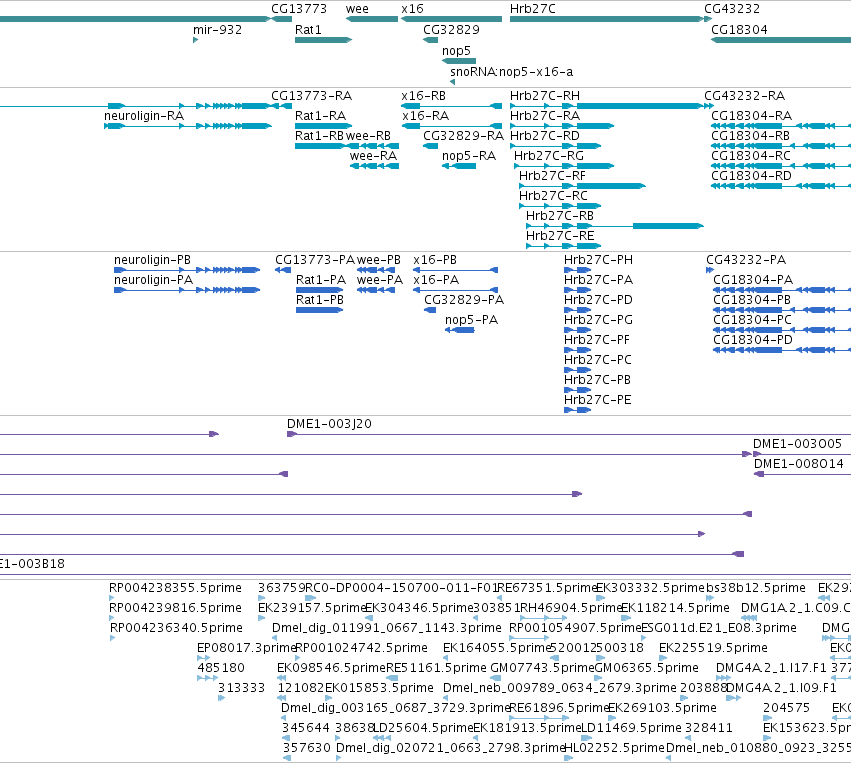851x763 pixels.
Task: Click the wee gene feature label
Action: (x=357, y=9)
